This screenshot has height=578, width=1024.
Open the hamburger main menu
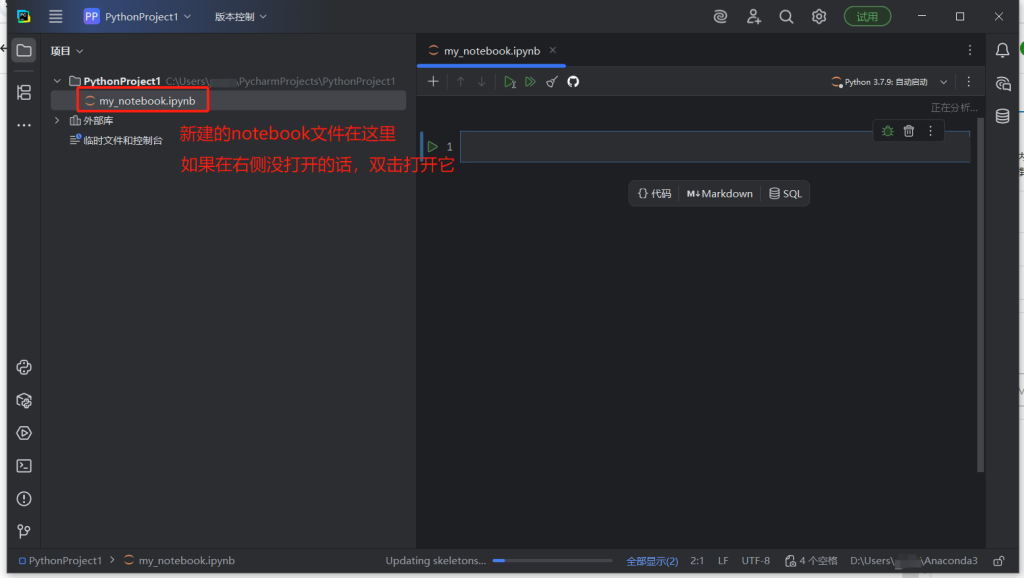tap(56, 17)
